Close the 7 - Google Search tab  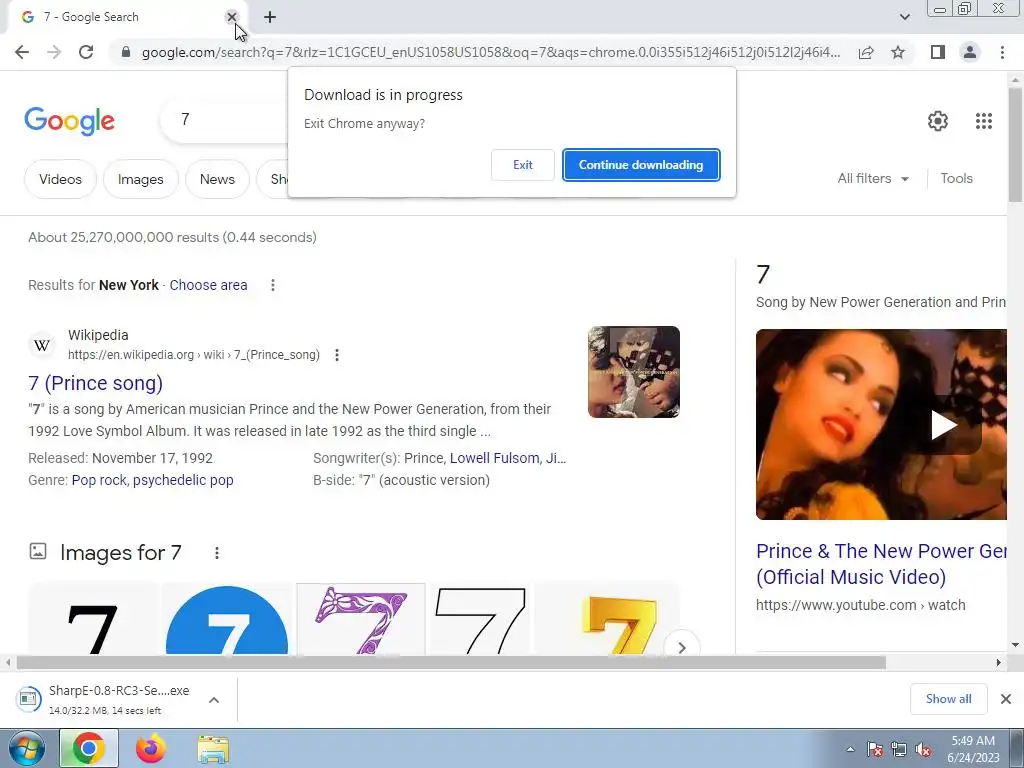(231, 17)
